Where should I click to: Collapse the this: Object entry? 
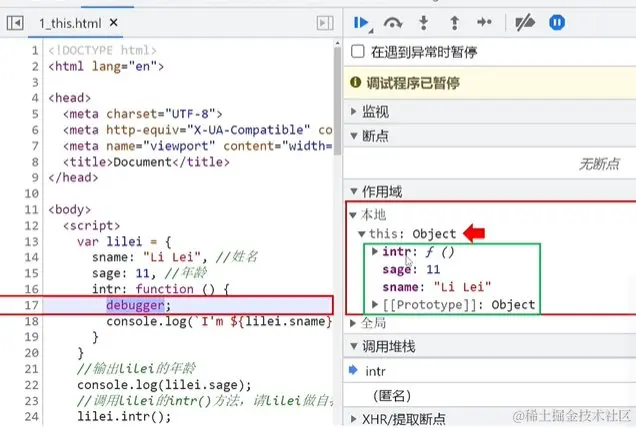click(x=362, y=234)
